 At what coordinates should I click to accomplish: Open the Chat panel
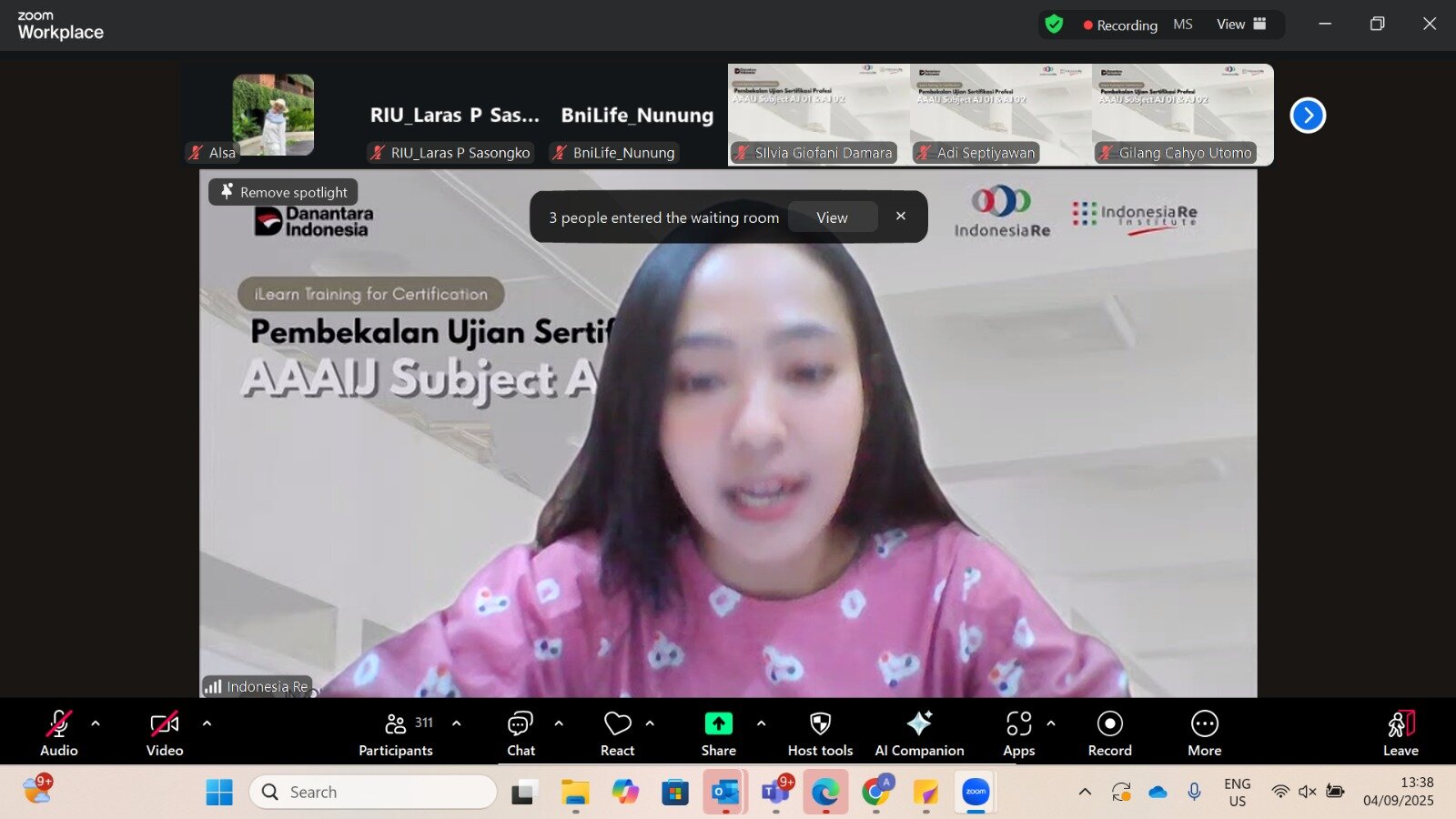coord(521,733)
